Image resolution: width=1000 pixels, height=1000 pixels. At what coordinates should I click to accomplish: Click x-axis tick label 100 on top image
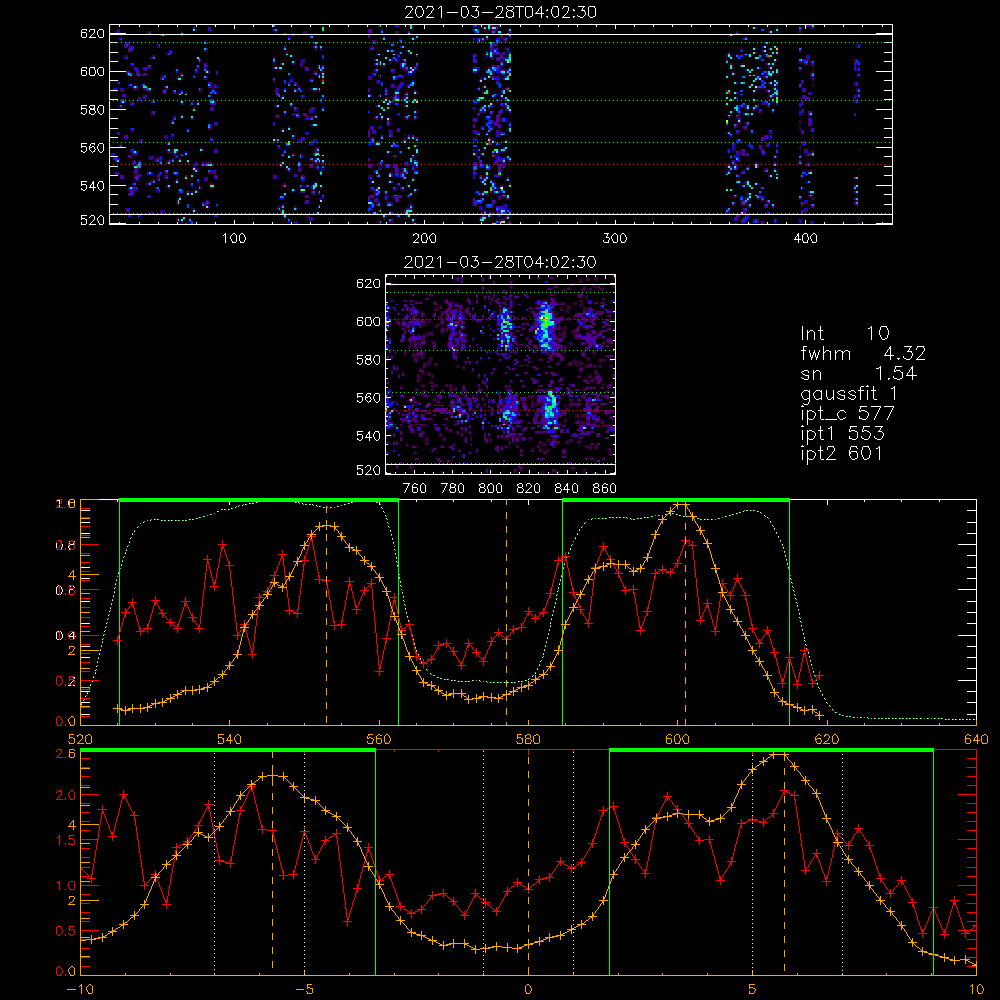(x=234, y=239)
